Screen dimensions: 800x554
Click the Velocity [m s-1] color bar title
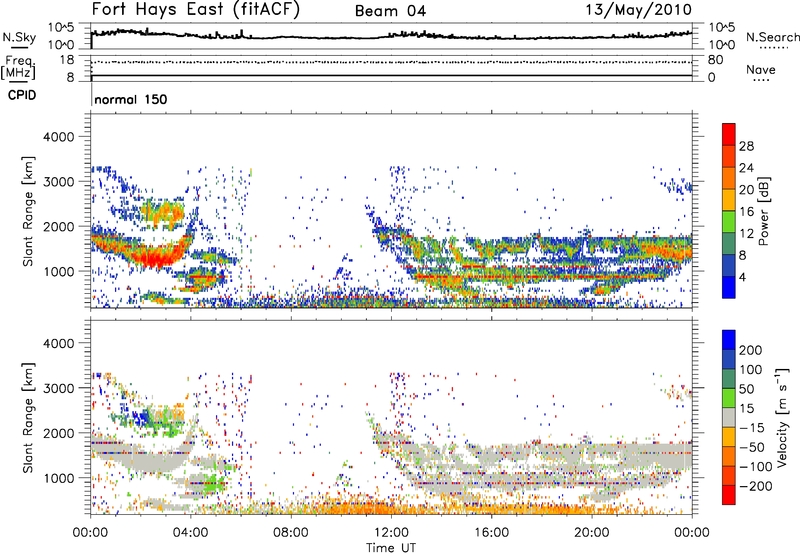782,417
